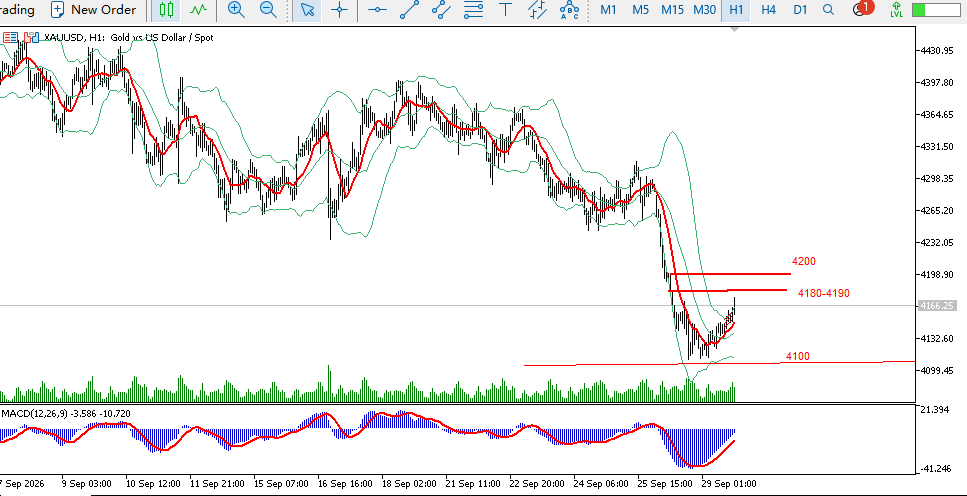Set timeframe to M15

(x=672, y=10)
